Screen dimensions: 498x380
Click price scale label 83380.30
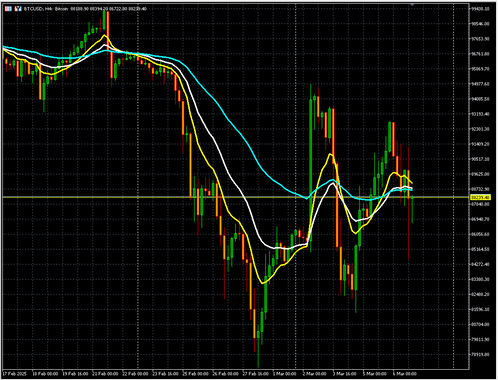[480, 279]
